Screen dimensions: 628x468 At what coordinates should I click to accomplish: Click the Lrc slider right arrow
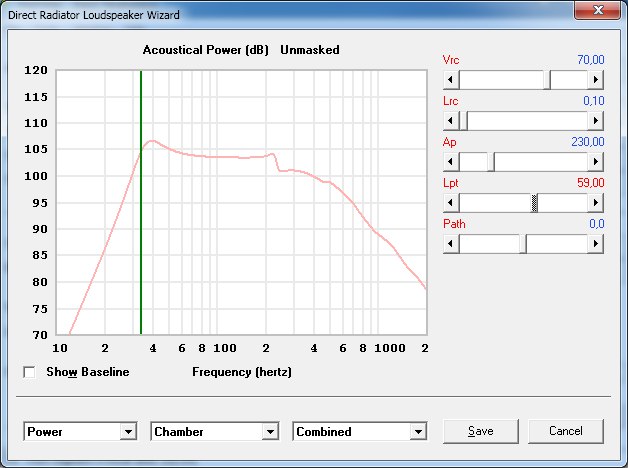pyautogui.click(x=596, y=121)
